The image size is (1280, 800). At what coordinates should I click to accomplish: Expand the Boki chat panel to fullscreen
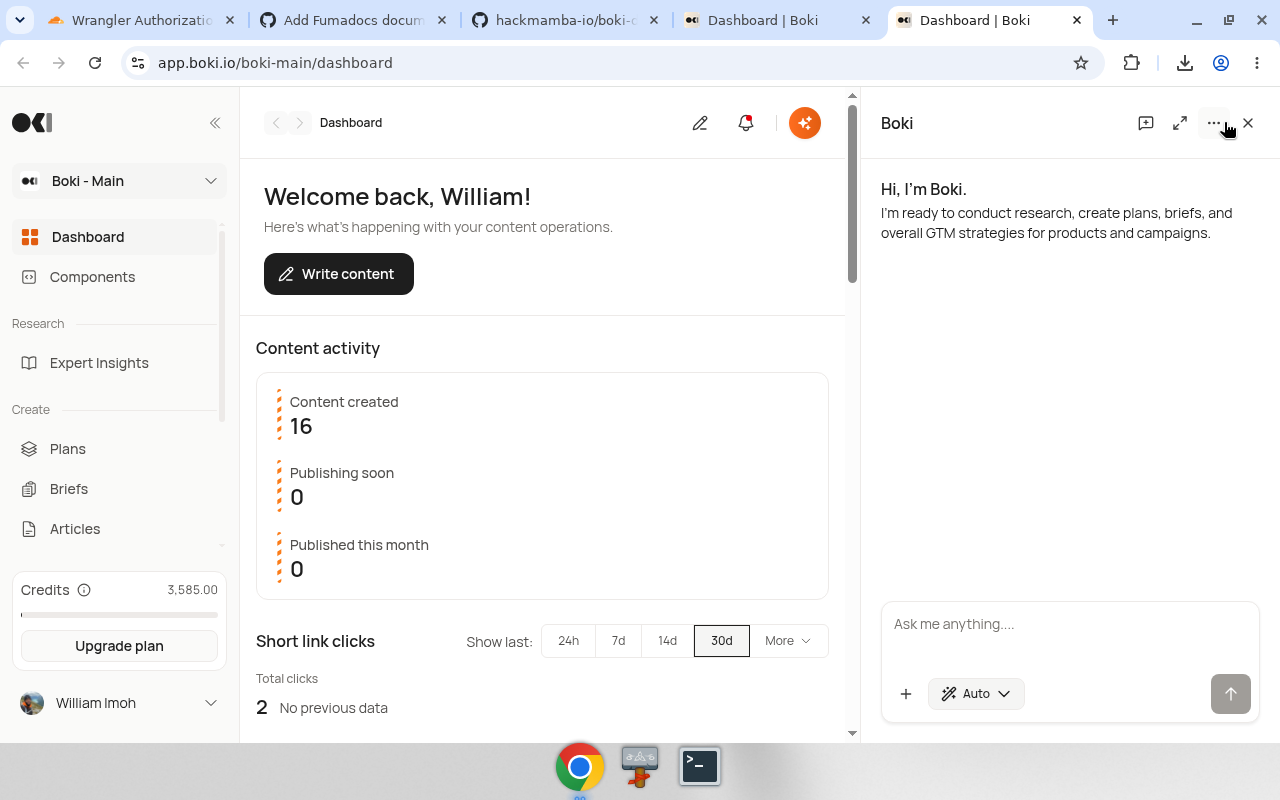(1180, 123)
